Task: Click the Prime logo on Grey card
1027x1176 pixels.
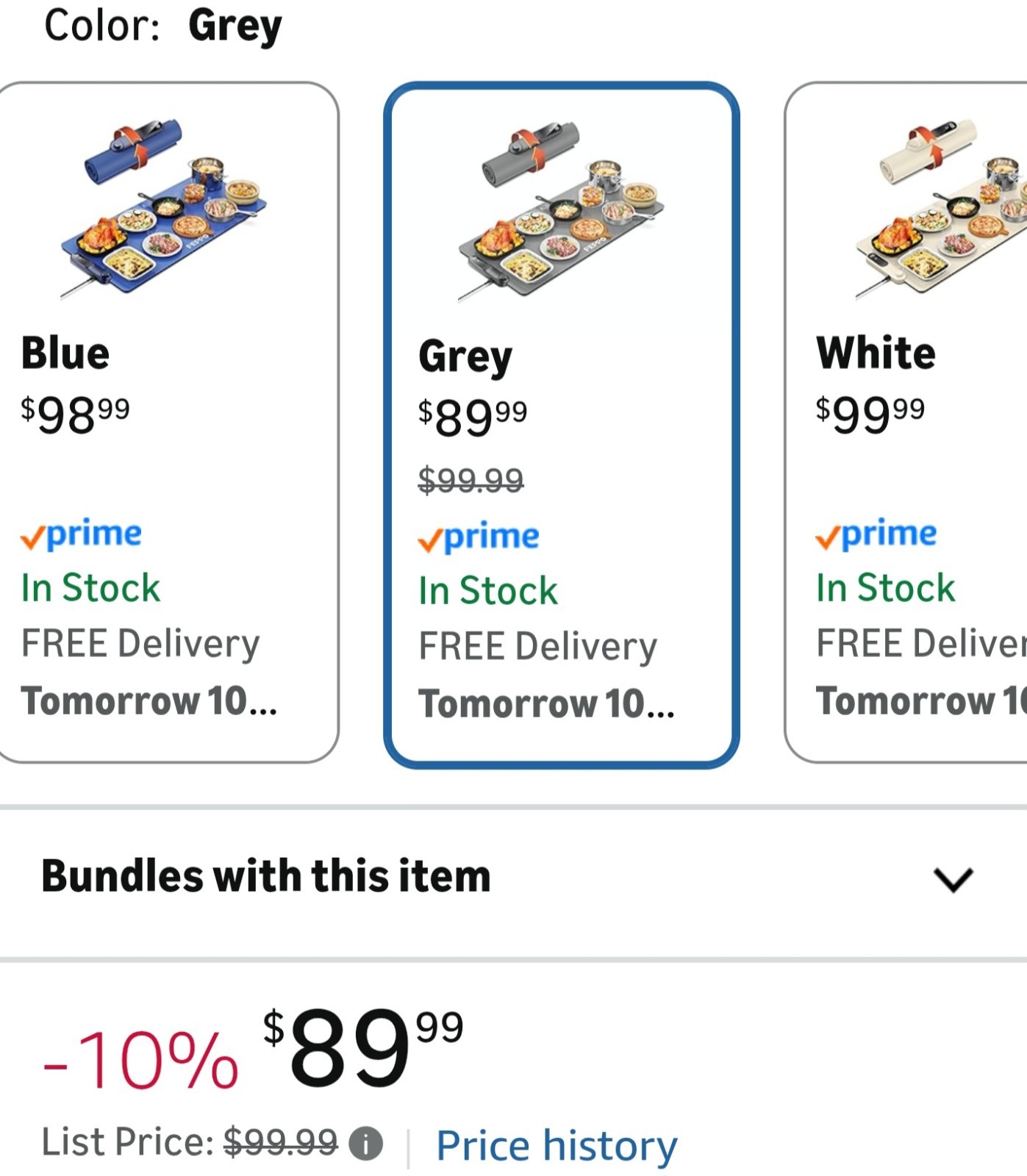Action: (x=479, y=537)
